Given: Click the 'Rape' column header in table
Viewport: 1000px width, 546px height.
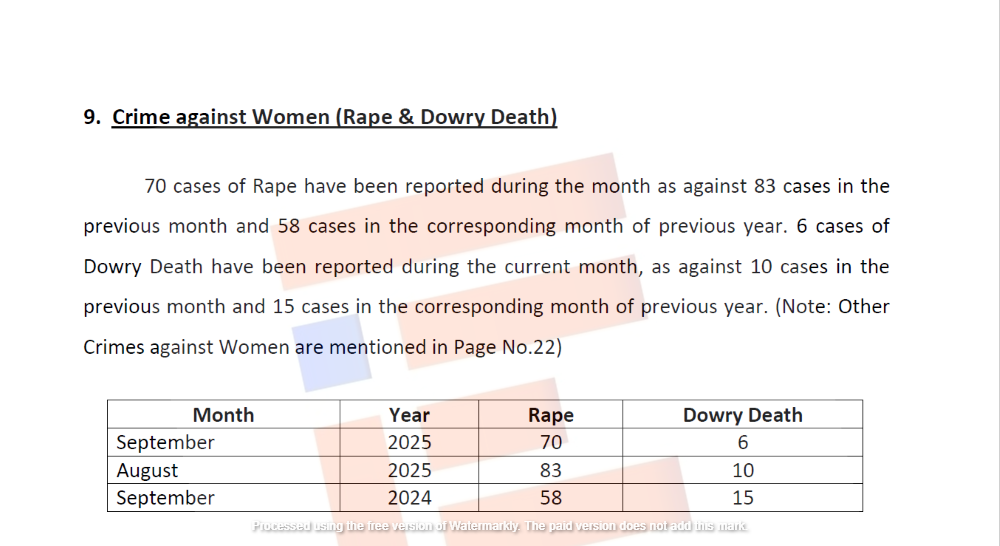Looking at the screenshot, I should (550, 415).
